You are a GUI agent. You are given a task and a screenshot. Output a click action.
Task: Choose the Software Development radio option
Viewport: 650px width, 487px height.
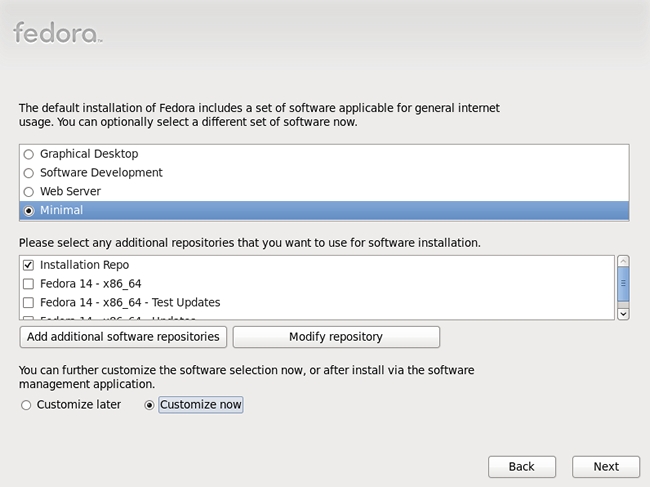pos(29,173)
